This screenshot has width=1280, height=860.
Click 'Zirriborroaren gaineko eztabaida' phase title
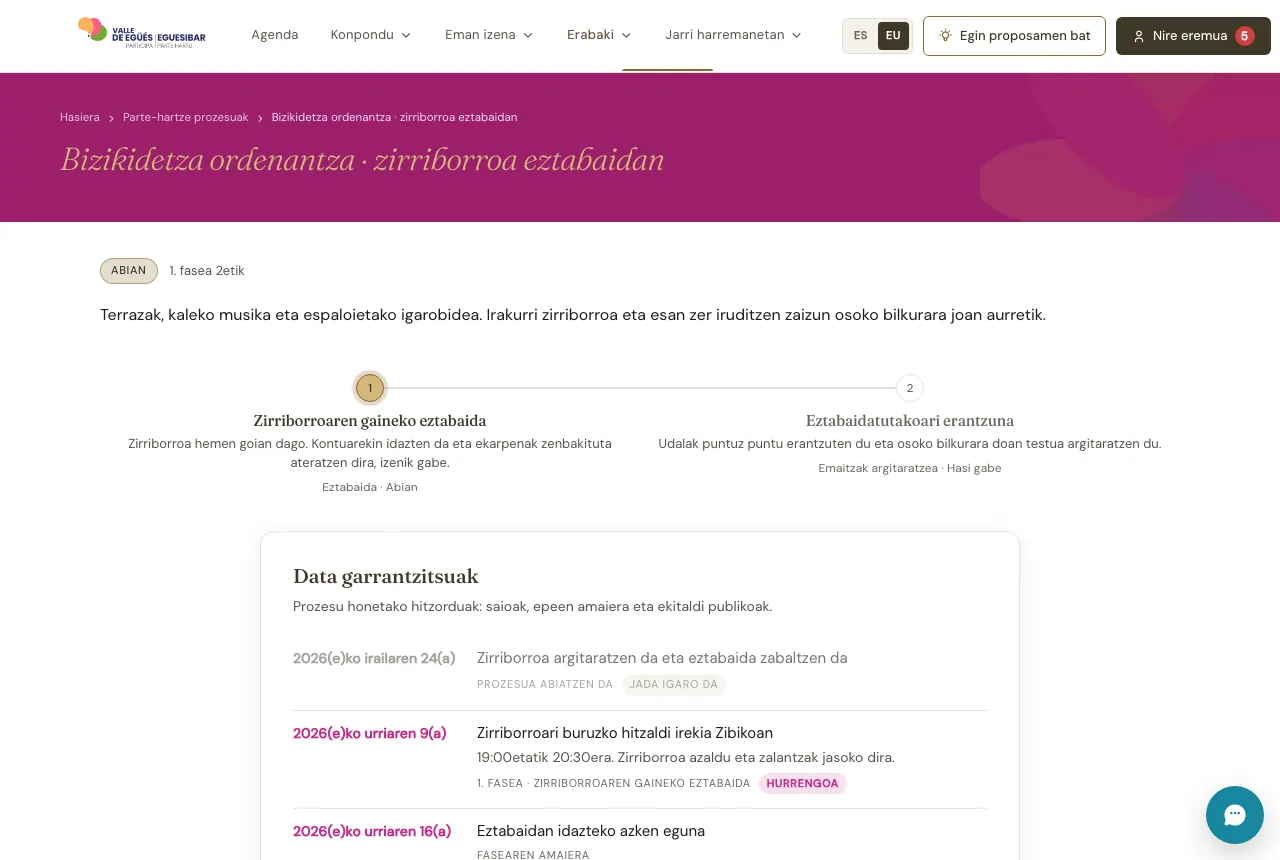[370, 421]
